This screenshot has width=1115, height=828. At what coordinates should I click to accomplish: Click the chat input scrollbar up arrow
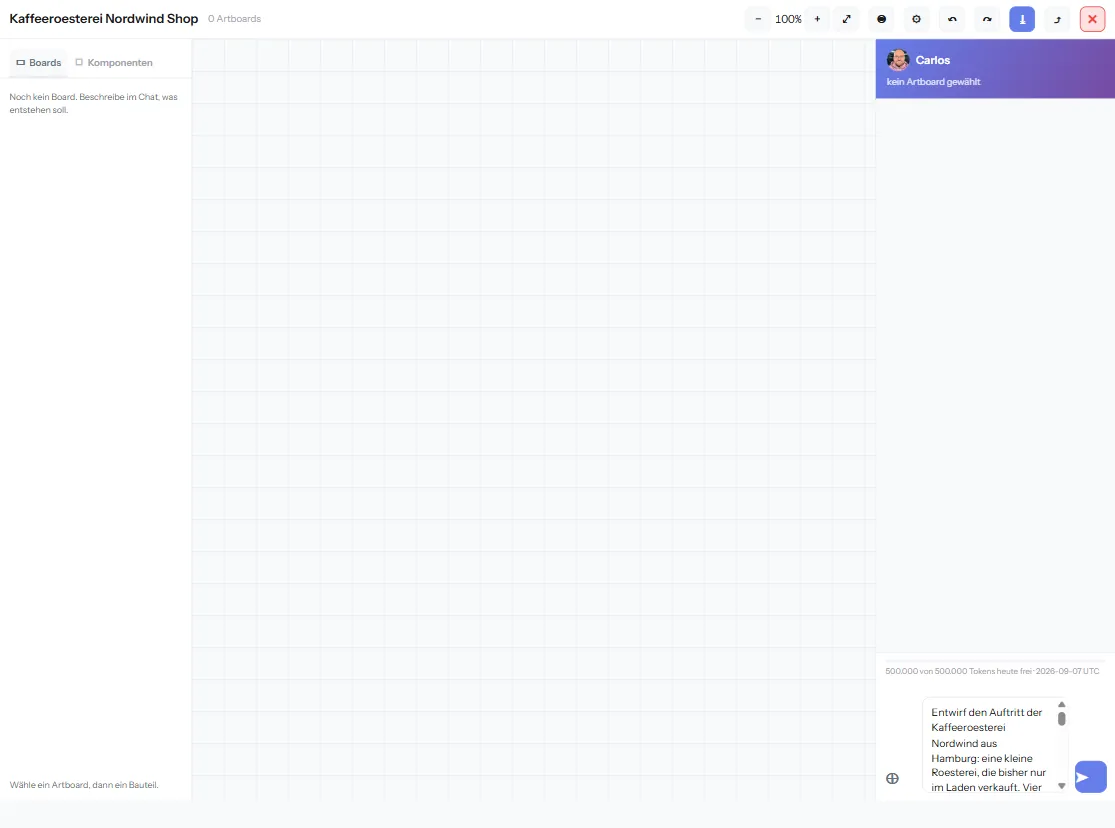pos(1062,704)
